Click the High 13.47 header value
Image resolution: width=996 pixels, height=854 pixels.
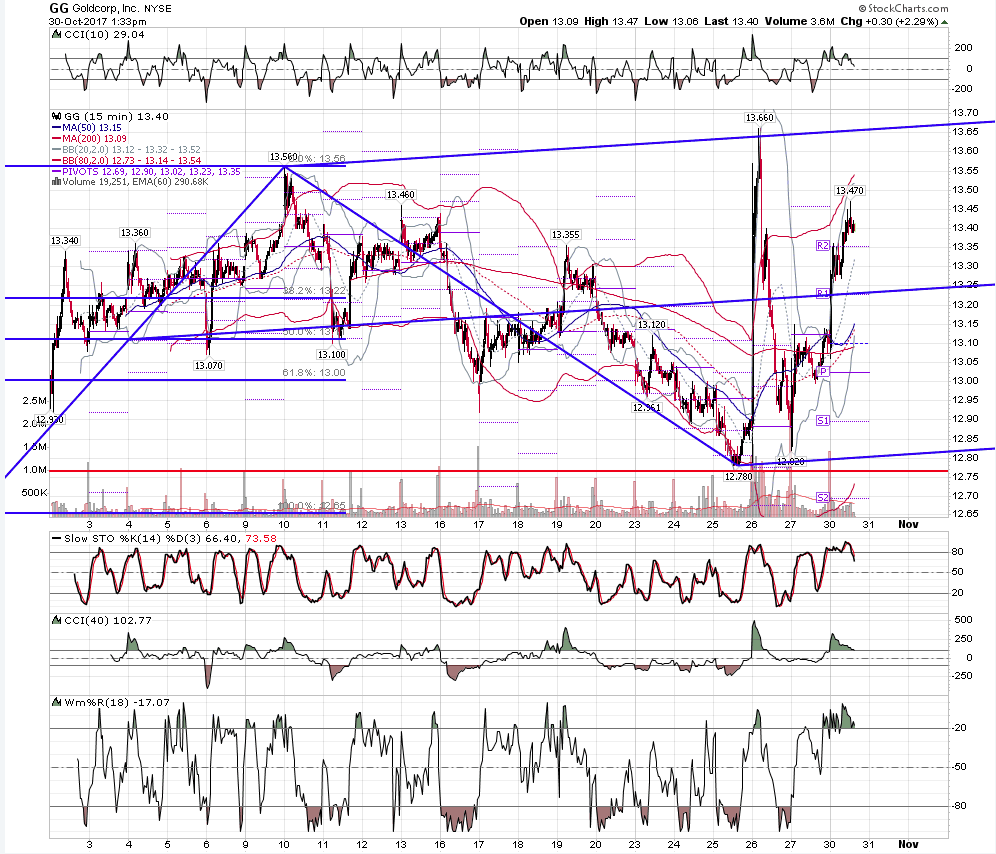coord(610,22)
